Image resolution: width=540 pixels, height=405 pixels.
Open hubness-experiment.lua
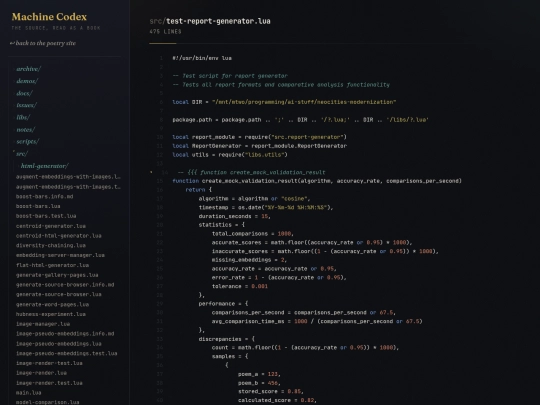51,314
